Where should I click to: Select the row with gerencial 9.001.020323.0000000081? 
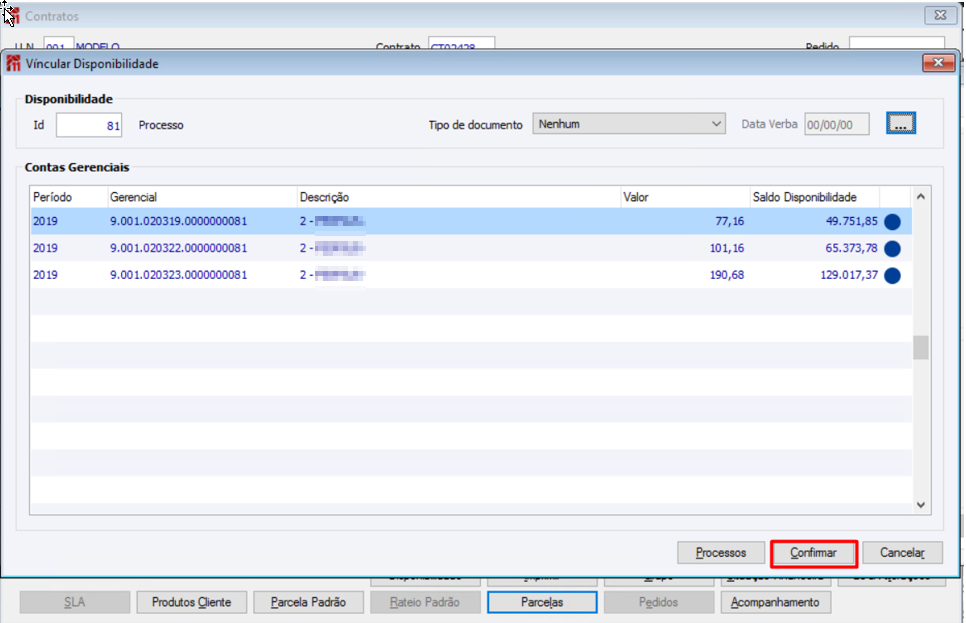point(471,275)
